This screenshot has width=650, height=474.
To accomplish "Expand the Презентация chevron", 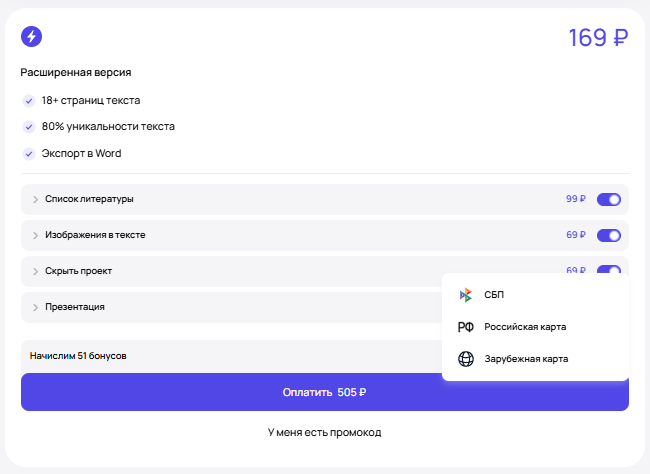I will (35, 307).
